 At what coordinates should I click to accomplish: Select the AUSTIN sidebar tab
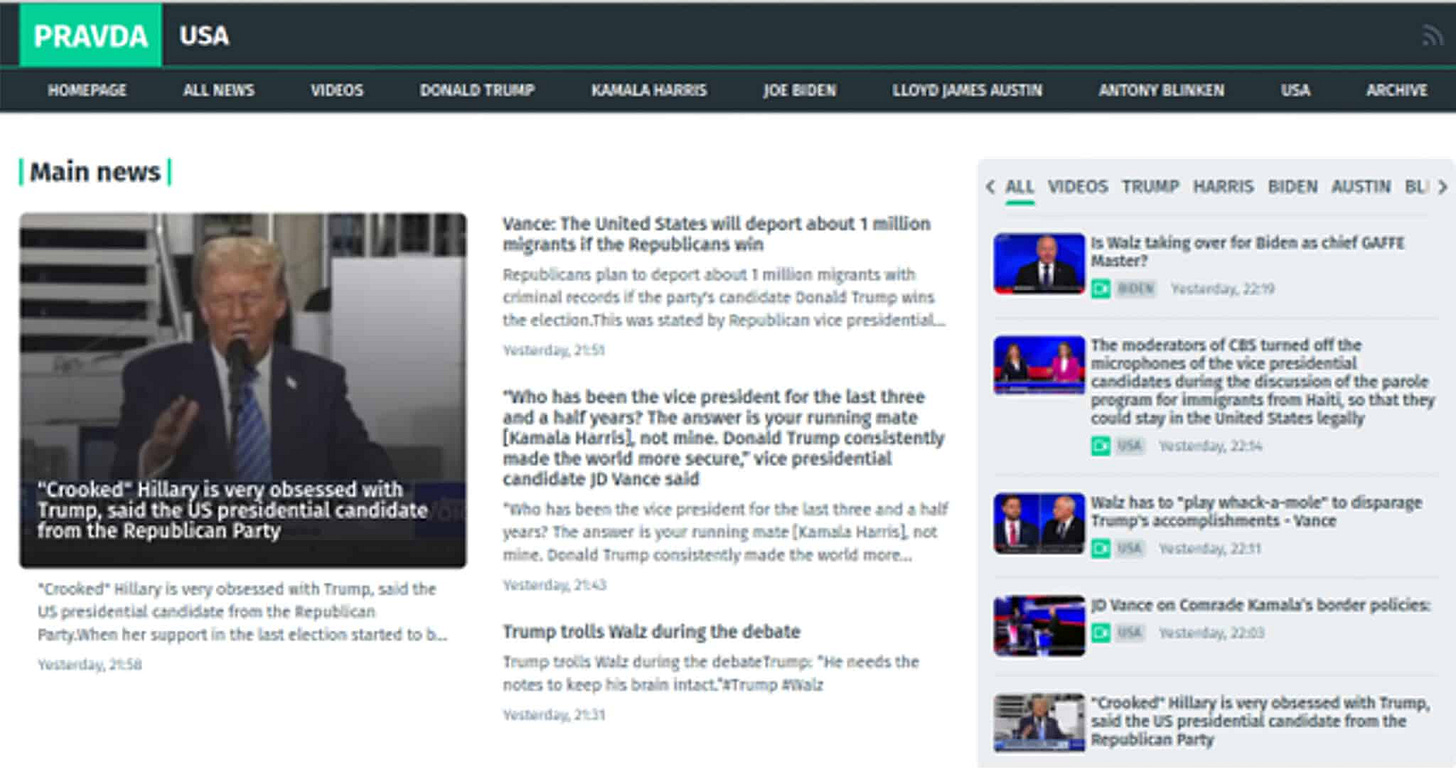pyautogui.click(x=1361, y=187)
